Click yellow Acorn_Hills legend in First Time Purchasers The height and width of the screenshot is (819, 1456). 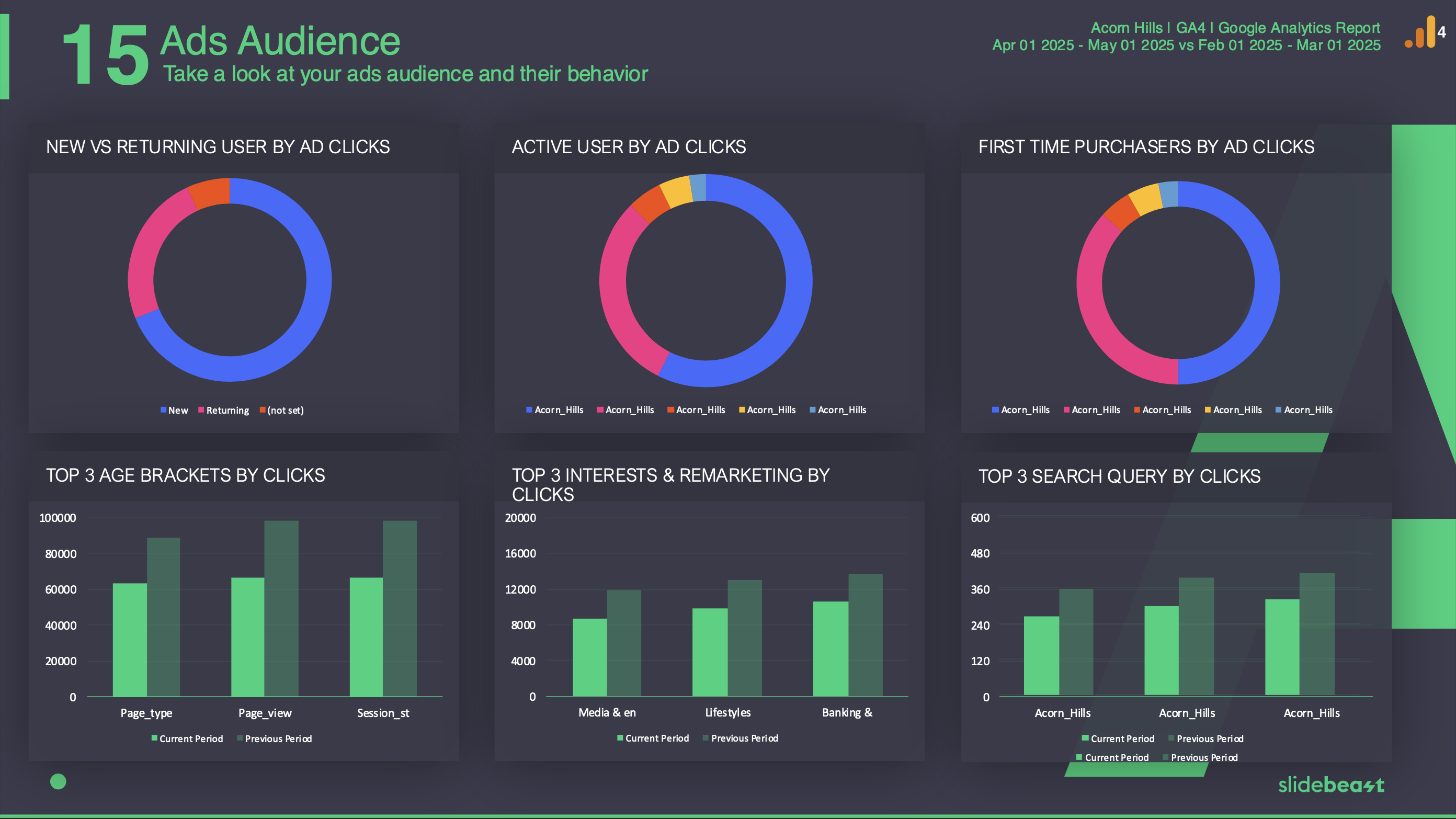[x=1233, y=410]
